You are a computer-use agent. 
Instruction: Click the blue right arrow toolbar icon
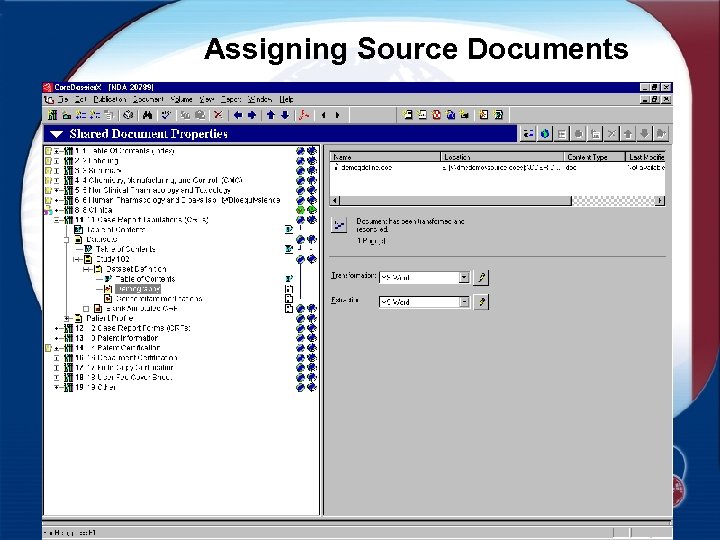tap(252, 115)
